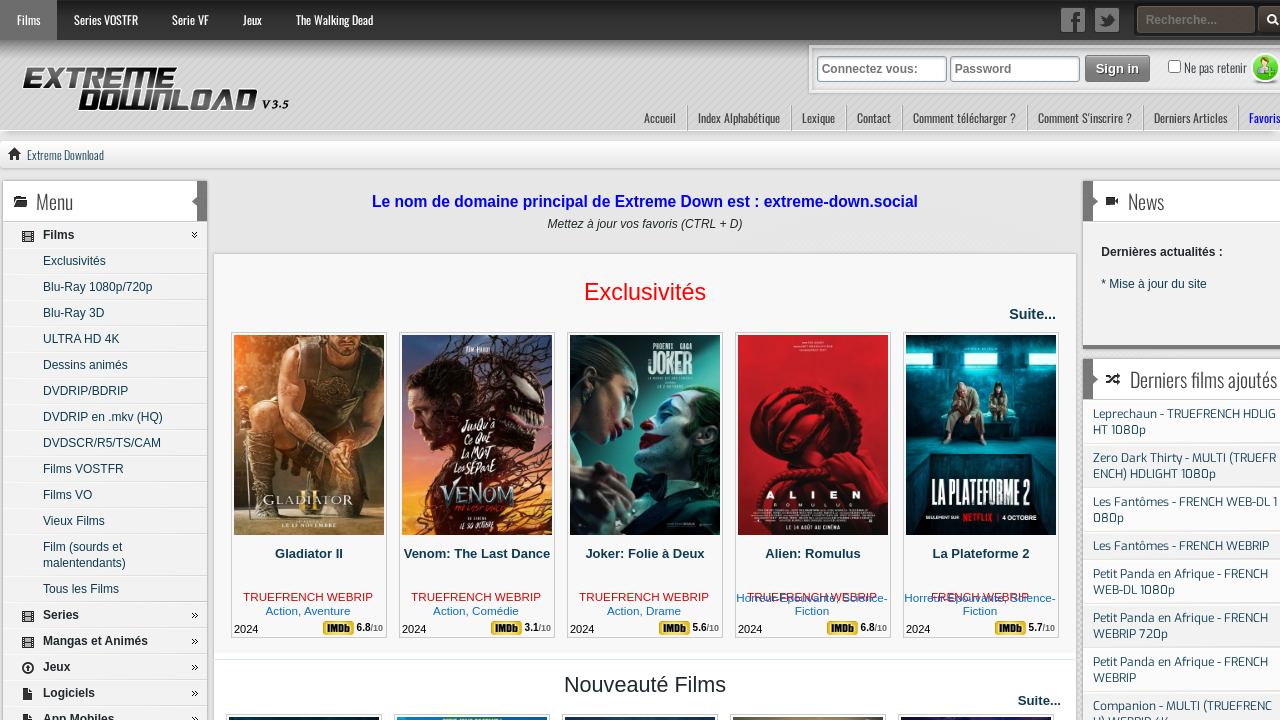
Task: Expand the Series sidebar section
Action: [194, 615]
